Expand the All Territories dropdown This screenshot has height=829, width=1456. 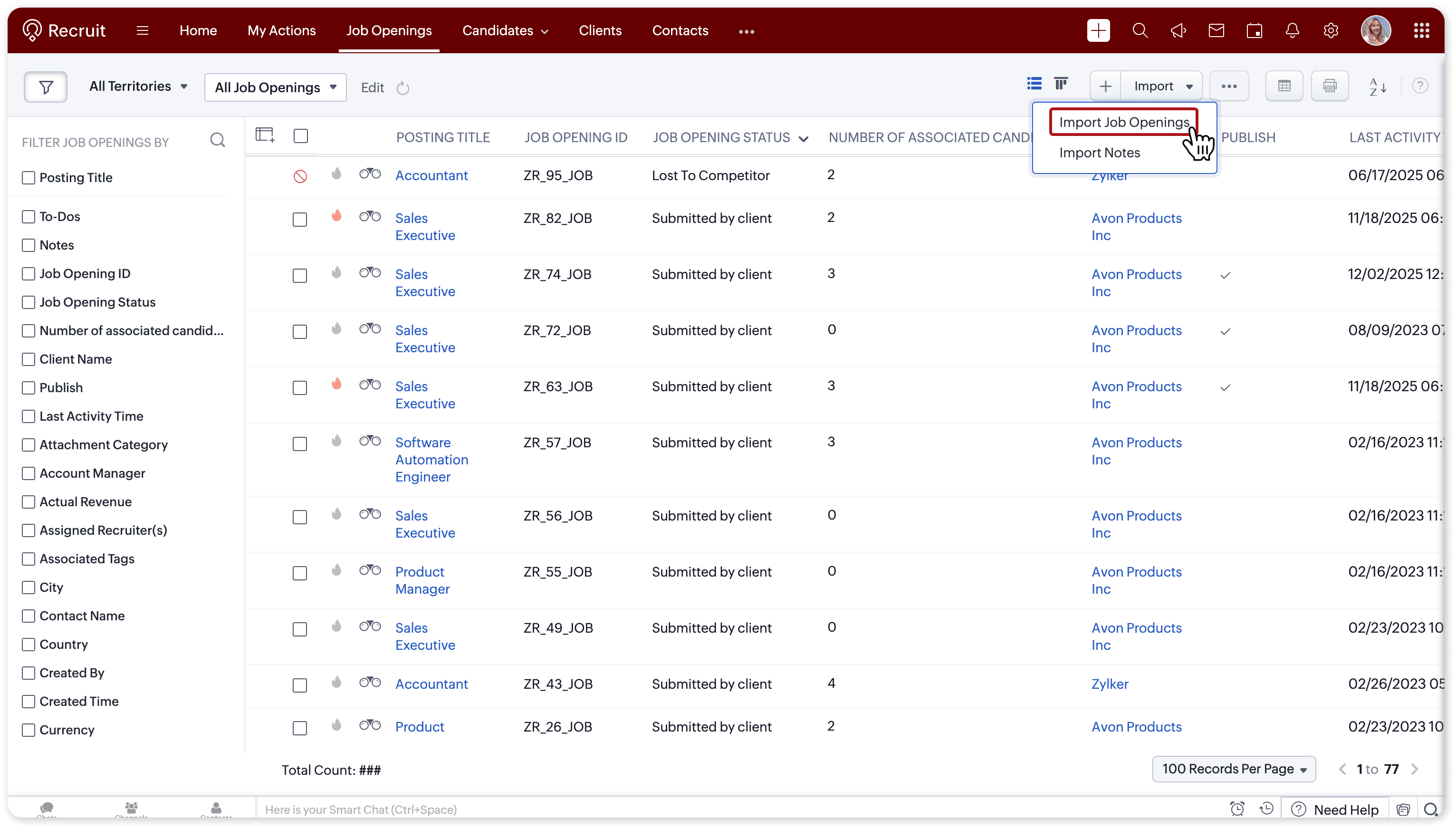click(138, 87)
